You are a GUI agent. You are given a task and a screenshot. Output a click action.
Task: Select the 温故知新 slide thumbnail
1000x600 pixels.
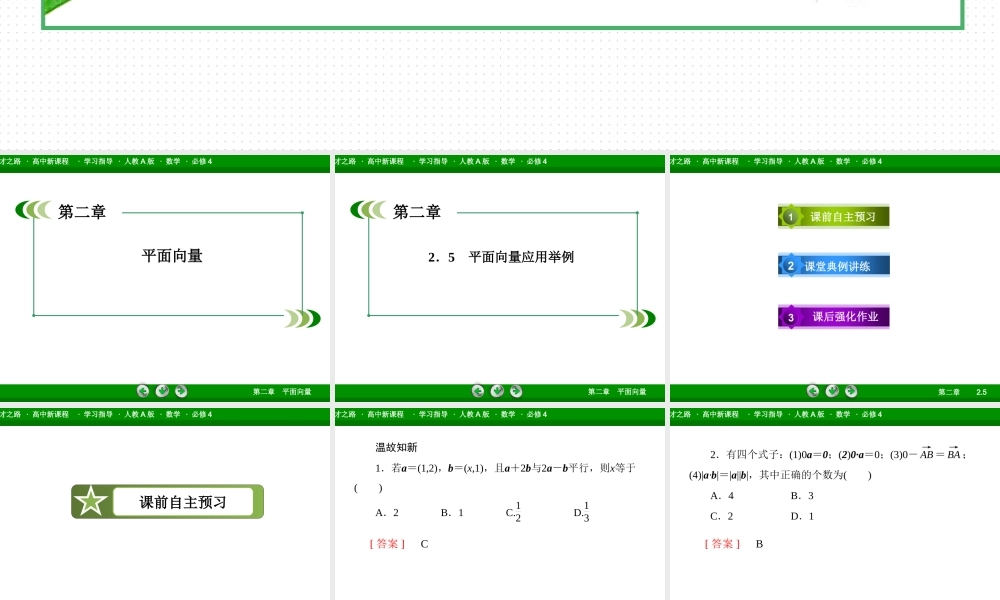500,500
